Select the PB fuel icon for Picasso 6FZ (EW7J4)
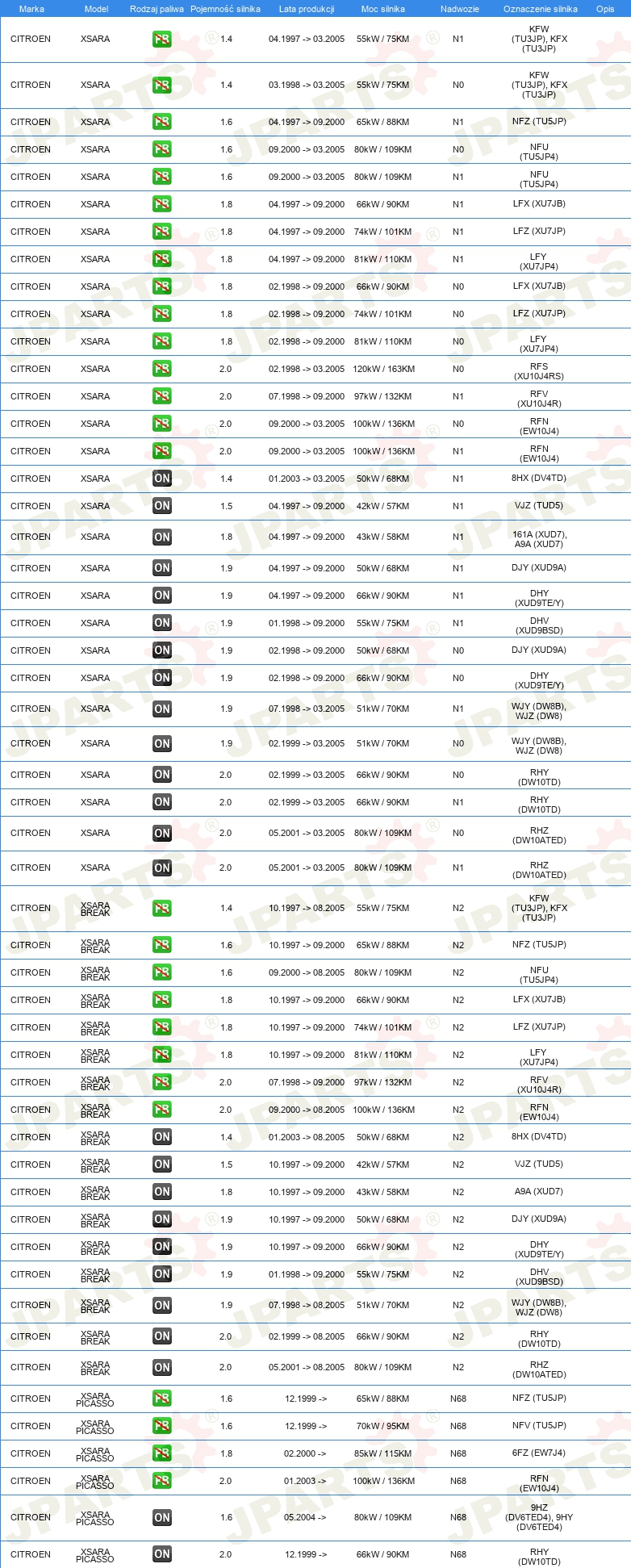 point(162,1453)
